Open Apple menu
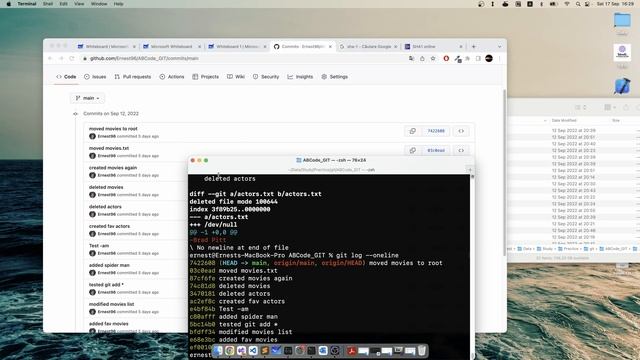The width and height of the screenshot is (640, 360). click(x=9, y=4)
